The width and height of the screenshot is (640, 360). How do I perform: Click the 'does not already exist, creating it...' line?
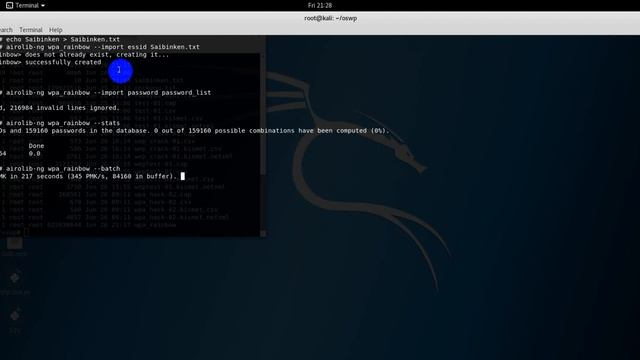(x=84, y=55)
